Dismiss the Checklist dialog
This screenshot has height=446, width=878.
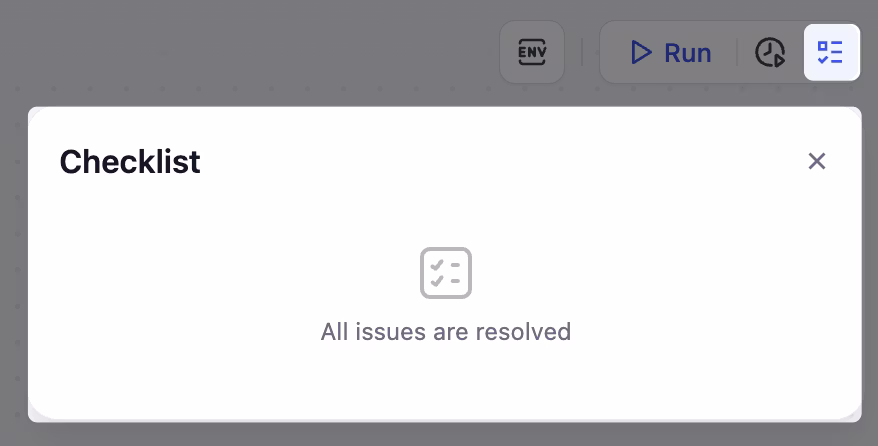[817, 161]
